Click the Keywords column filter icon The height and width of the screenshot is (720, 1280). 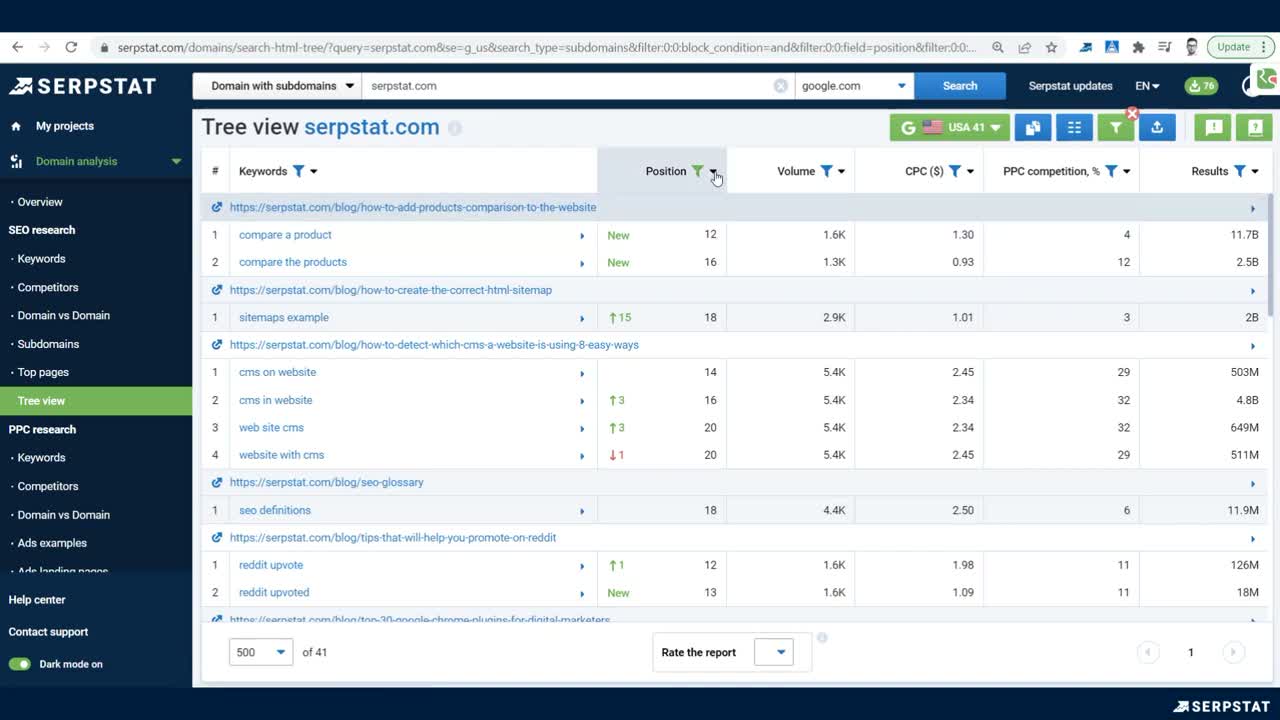298,171
